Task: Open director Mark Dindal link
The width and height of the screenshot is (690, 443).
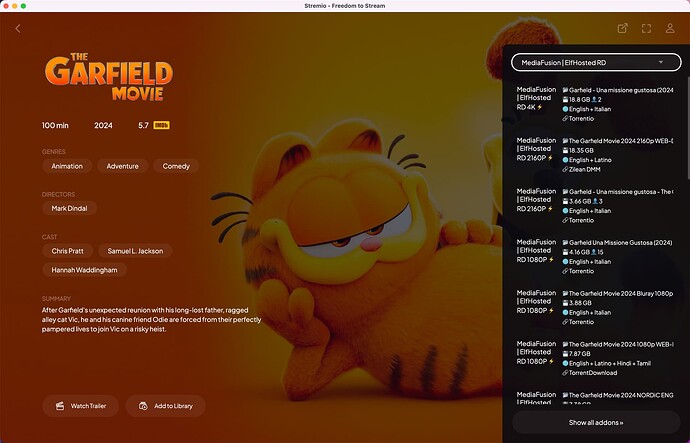Action: click(x=70, y=209)
